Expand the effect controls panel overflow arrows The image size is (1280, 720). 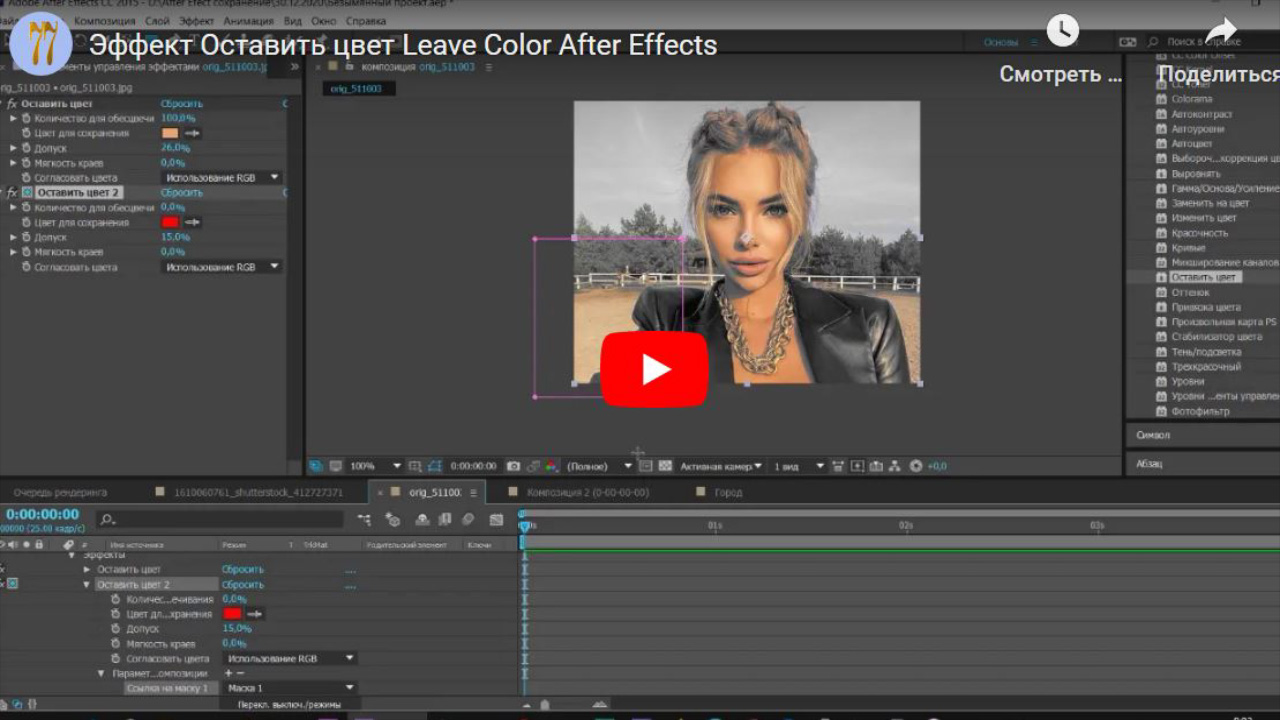click(295, 67)
